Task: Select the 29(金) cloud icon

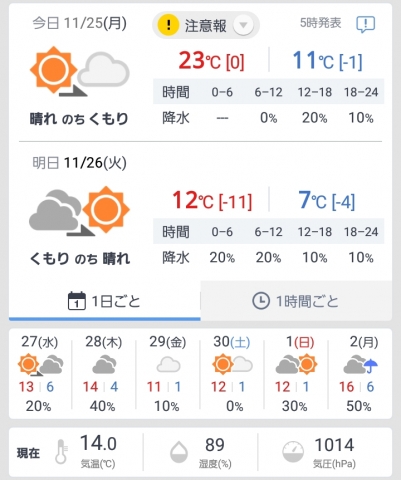Action: click(168, 365)
